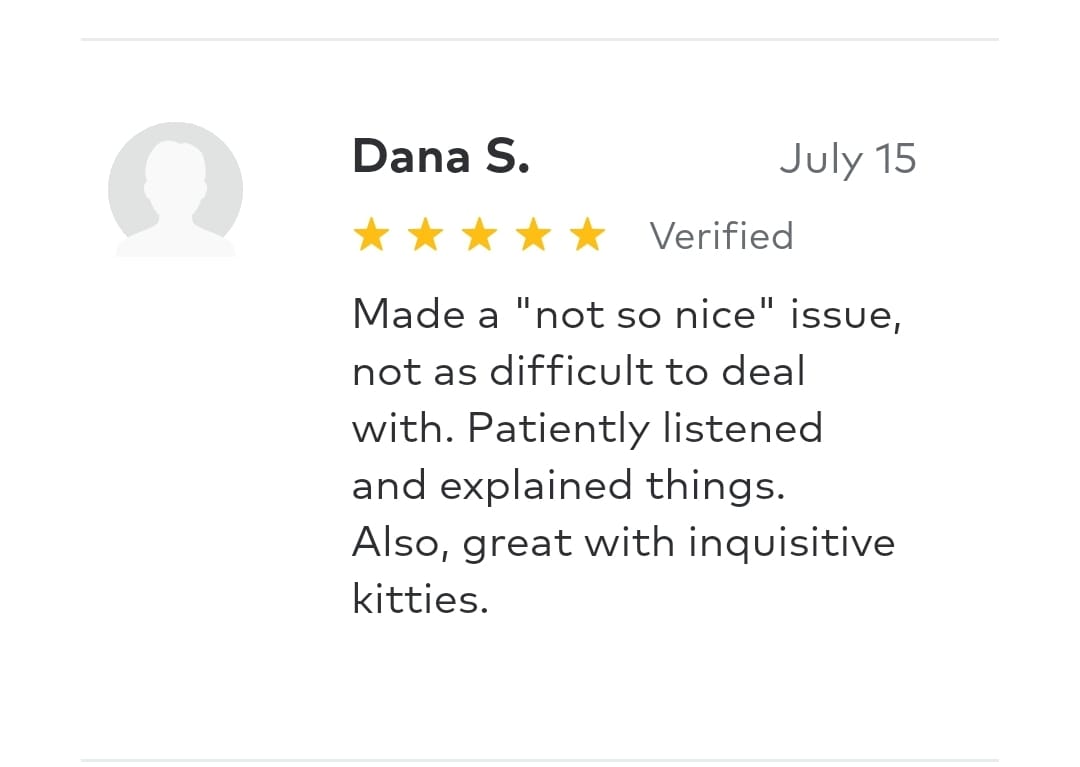Click the quoted phrase "not so nice"
Viewport: 1080px width, 767px height.
(643, 315)
